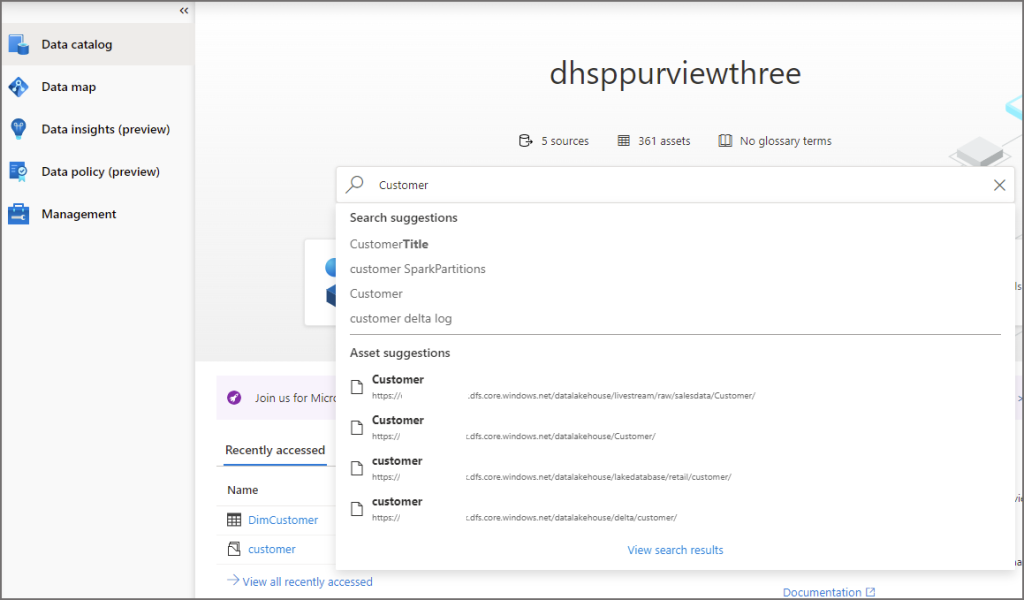Click file icon of salesdata Customer asset
This screenshot has width=1024, height=600.
357,387
